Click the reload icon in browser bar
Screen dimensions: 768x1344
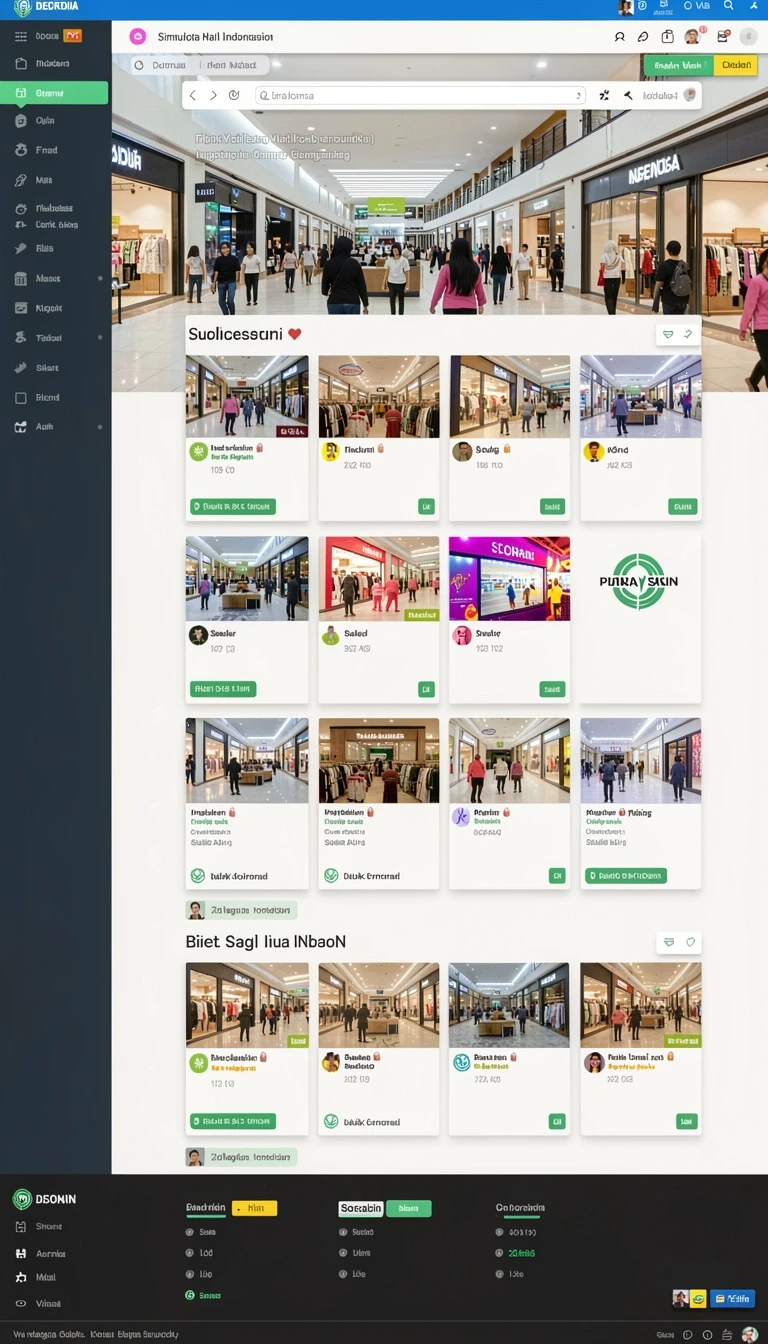234,96
